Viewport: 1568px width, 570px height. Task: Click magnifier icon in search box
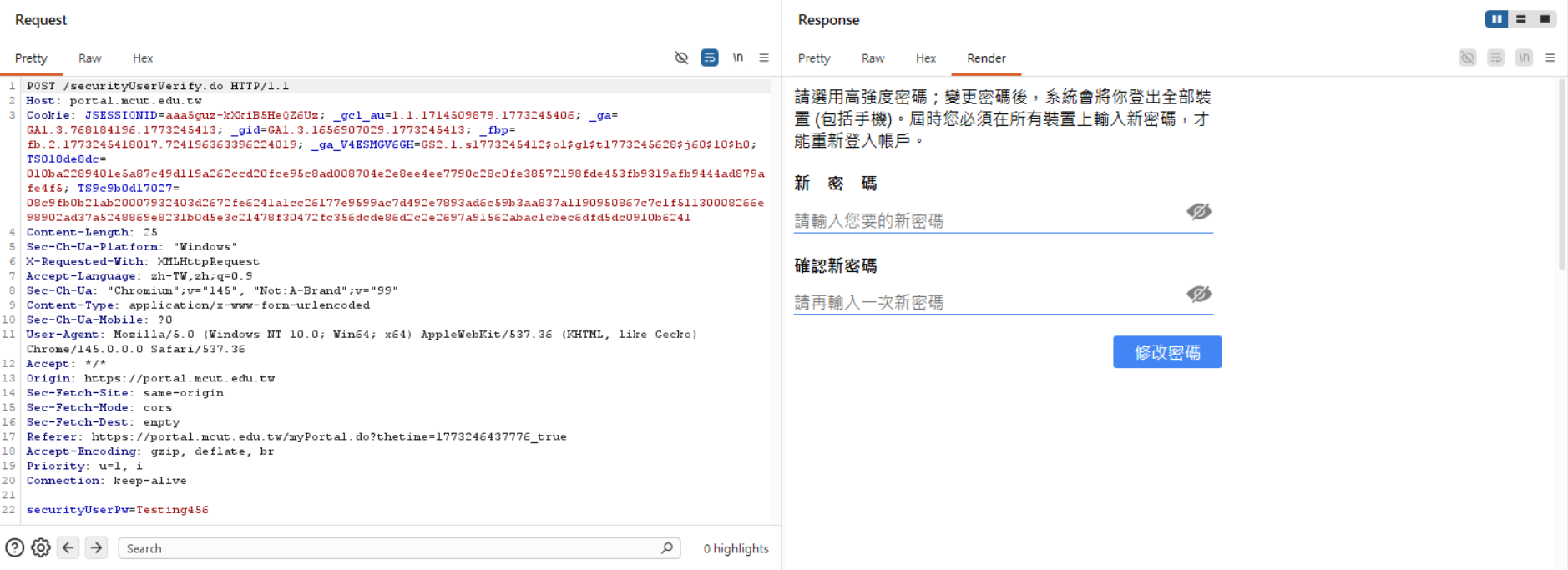[667, 548]
